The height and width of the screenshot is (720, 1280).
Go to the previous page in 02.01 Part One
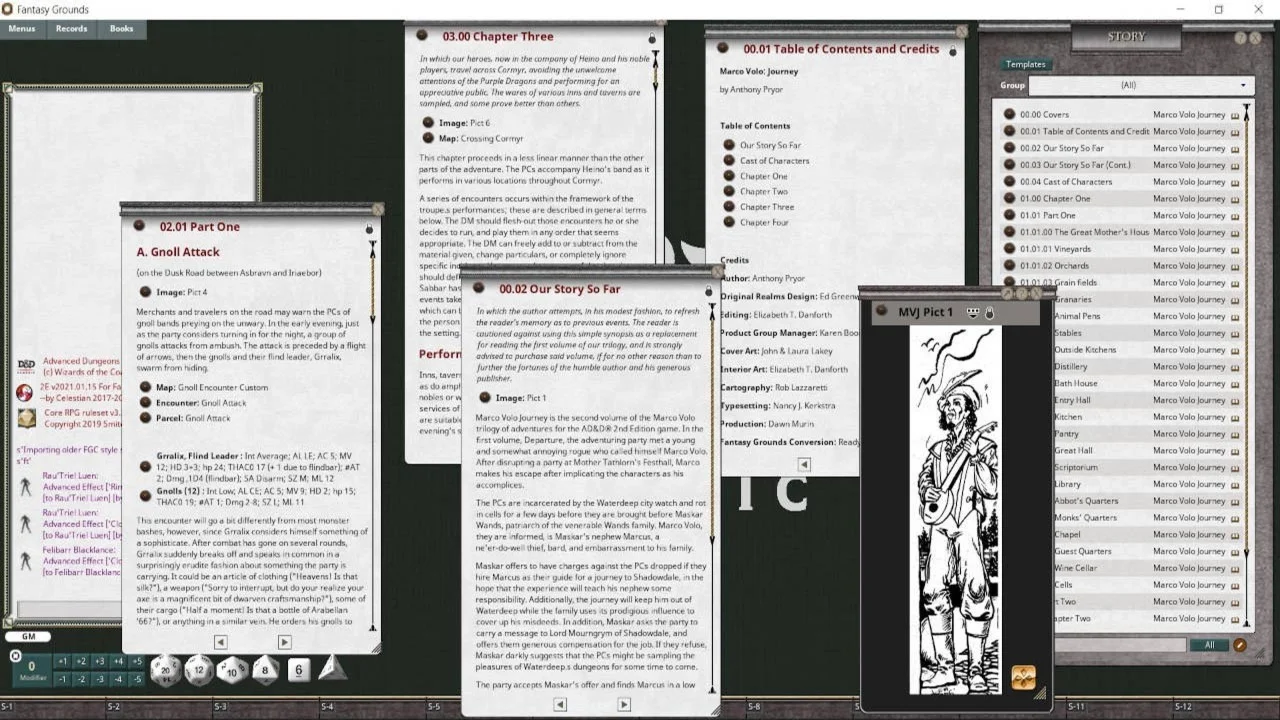(220, 642)
